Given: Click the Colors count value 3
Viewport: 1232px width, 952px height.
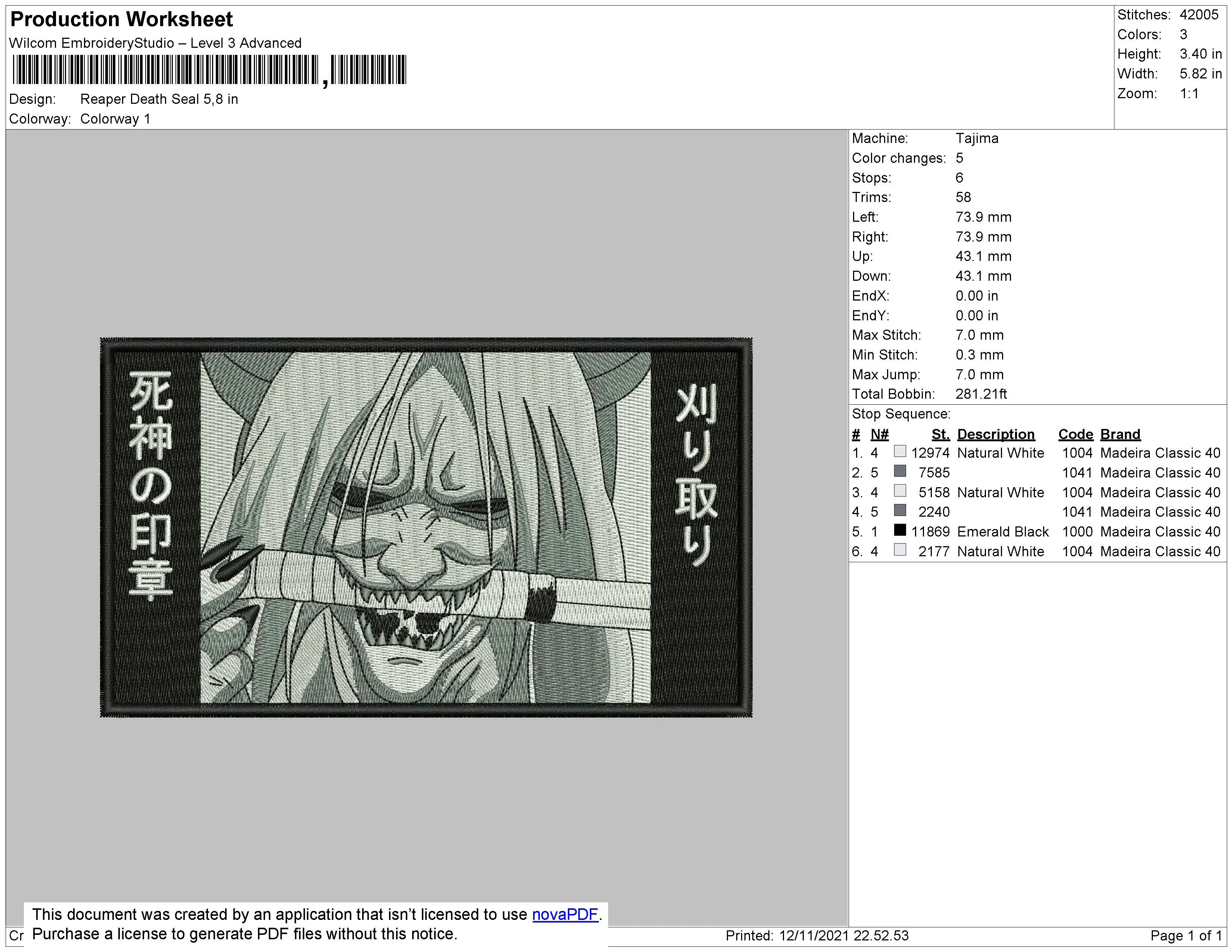Looking at the screenshot, I should (1183, 34).
